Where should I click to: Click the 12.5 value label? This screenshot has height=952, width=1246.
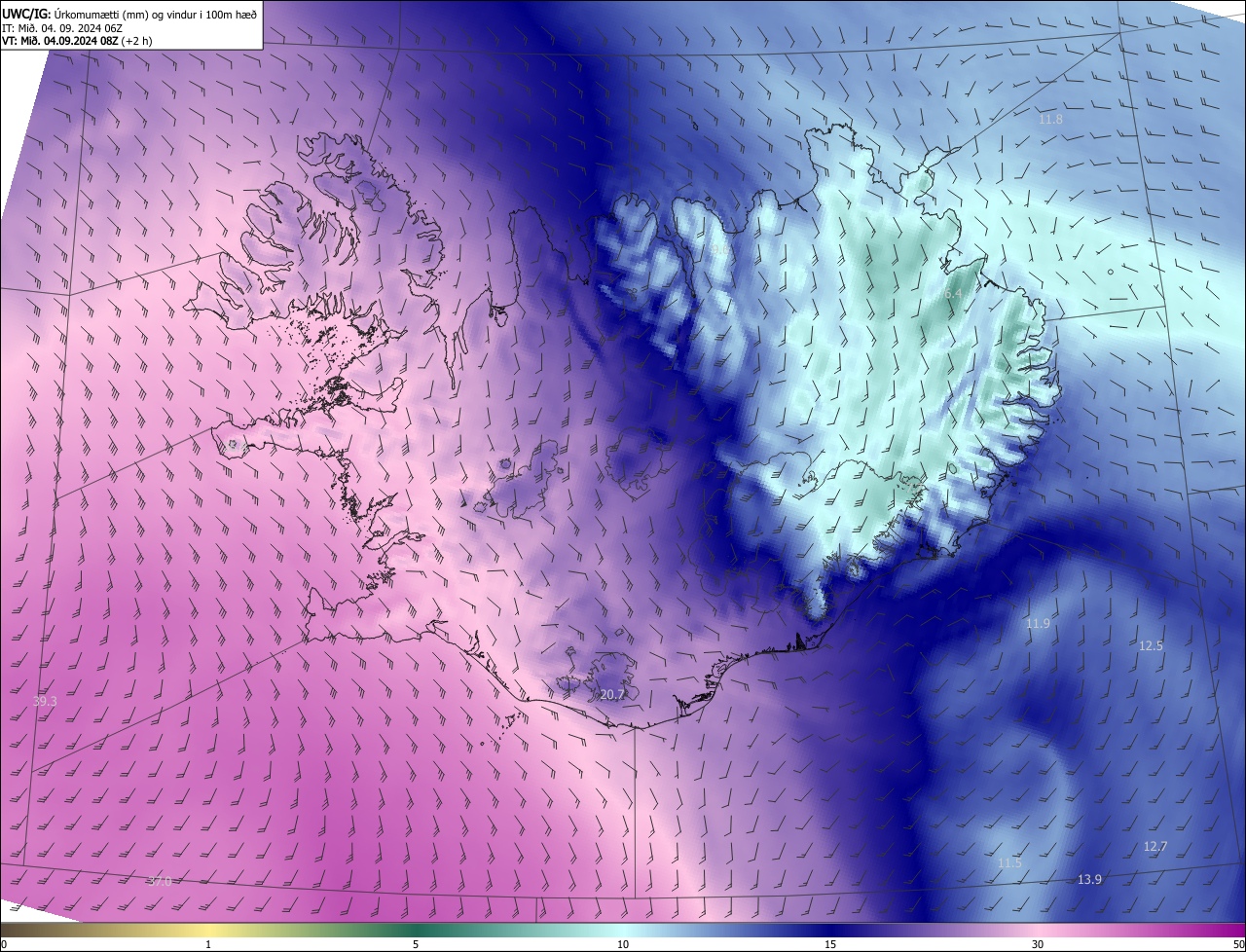click(x=1151, y=645)
